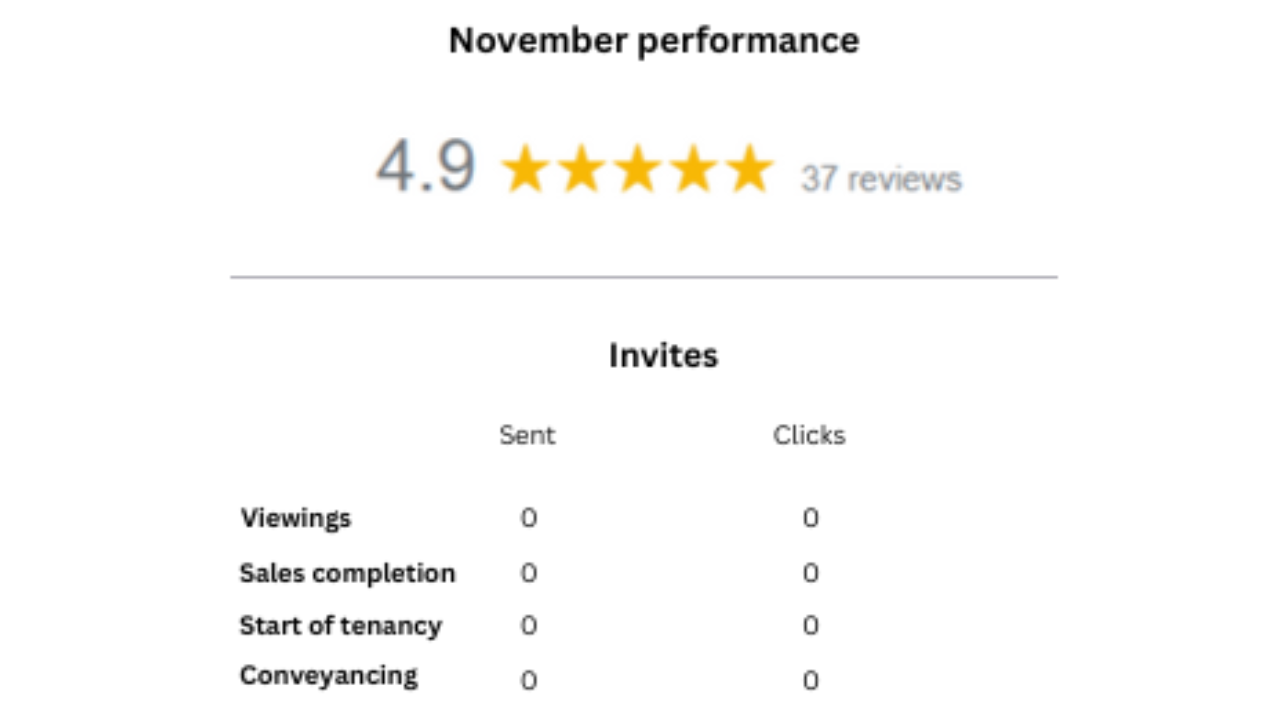
Task: Open the 37 reviews link
Action: (880, 179)
